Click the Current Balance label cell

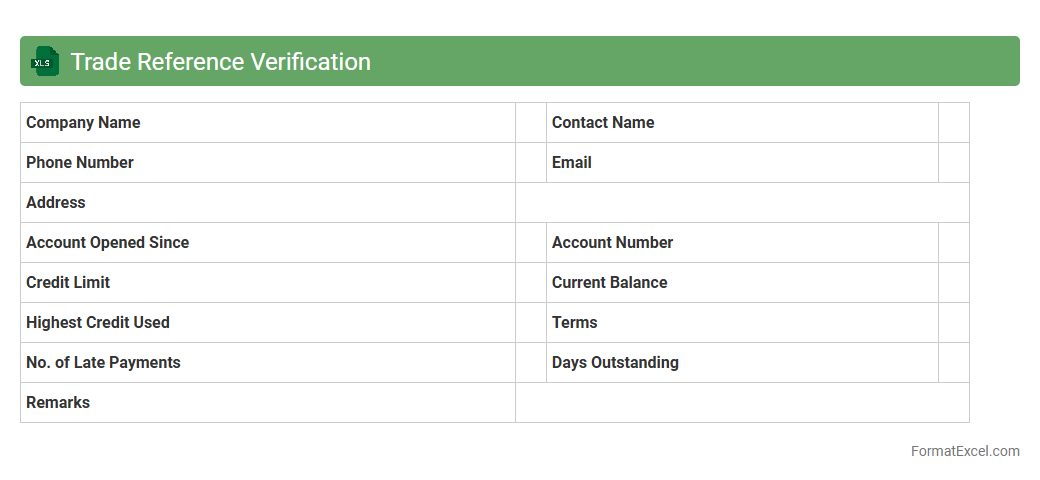pos(742,283)
